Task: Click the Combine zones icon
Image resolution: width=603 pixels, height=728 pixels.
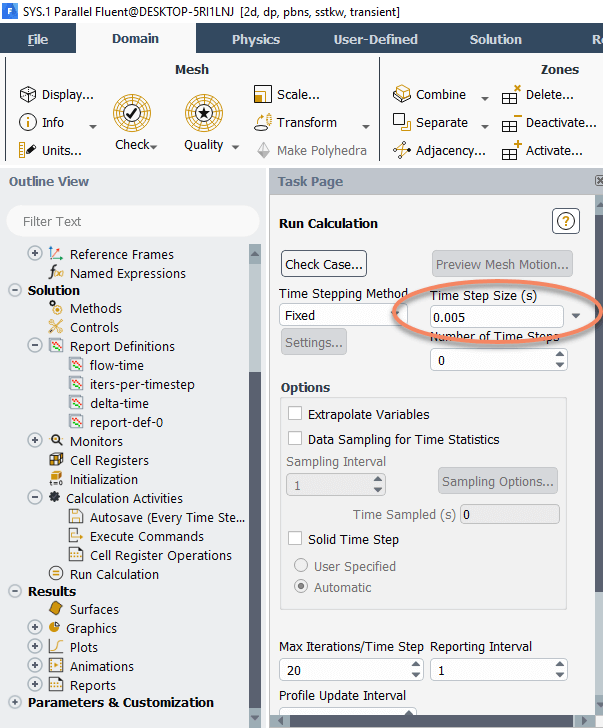Action: (x=402, y=94)
